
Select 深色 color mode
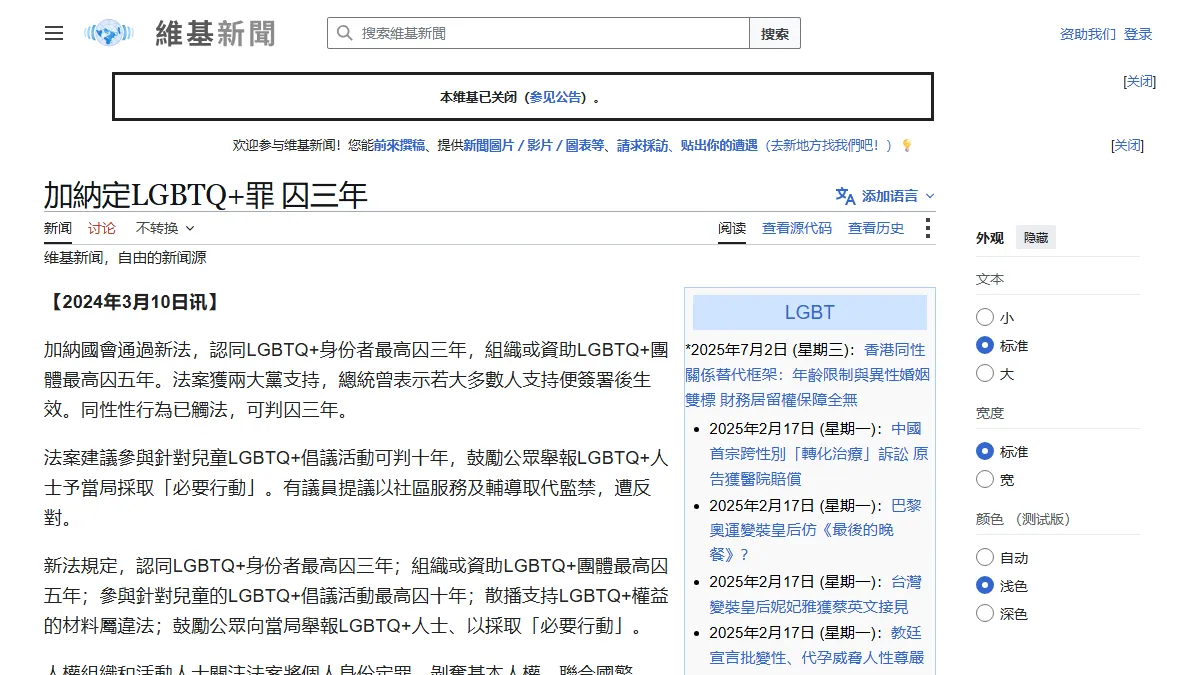pos(985,613)
